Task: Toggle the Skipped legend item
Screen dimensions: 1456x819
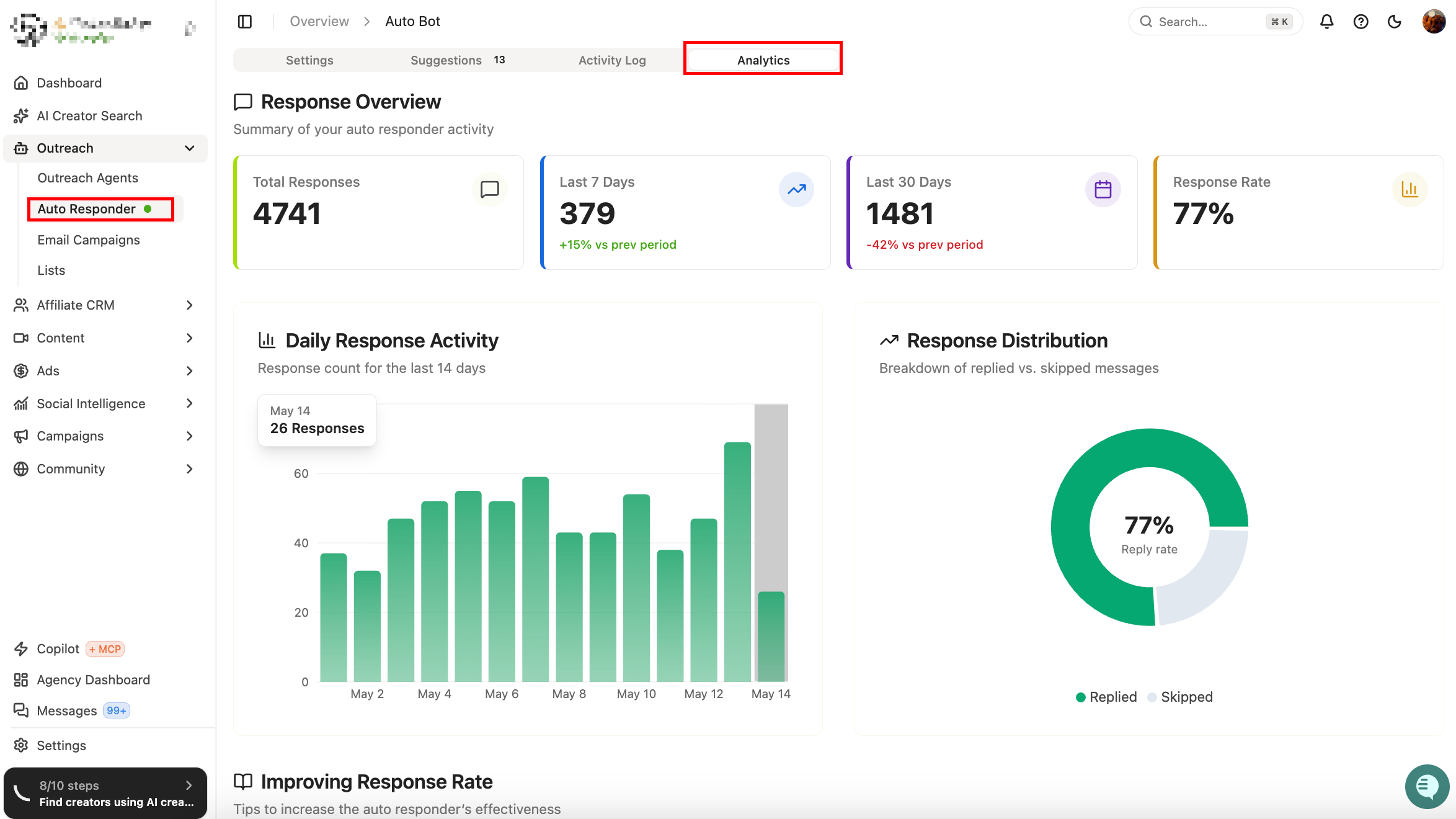Action: (x=1180, y=697)
